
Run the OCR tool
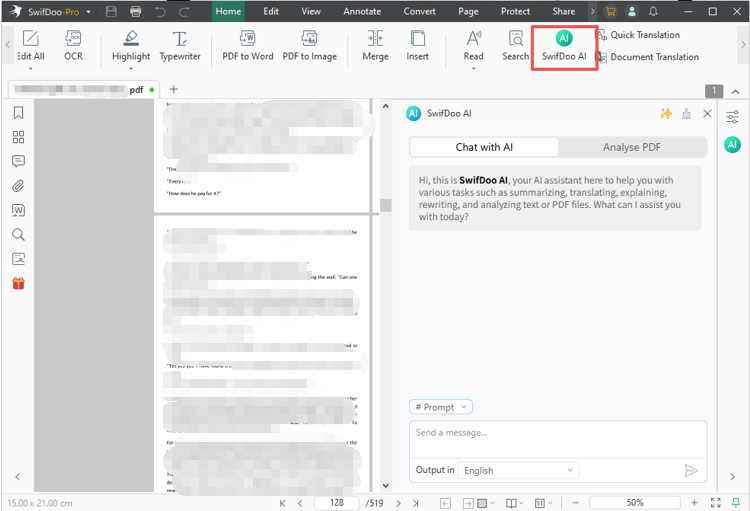coord(73,45)
